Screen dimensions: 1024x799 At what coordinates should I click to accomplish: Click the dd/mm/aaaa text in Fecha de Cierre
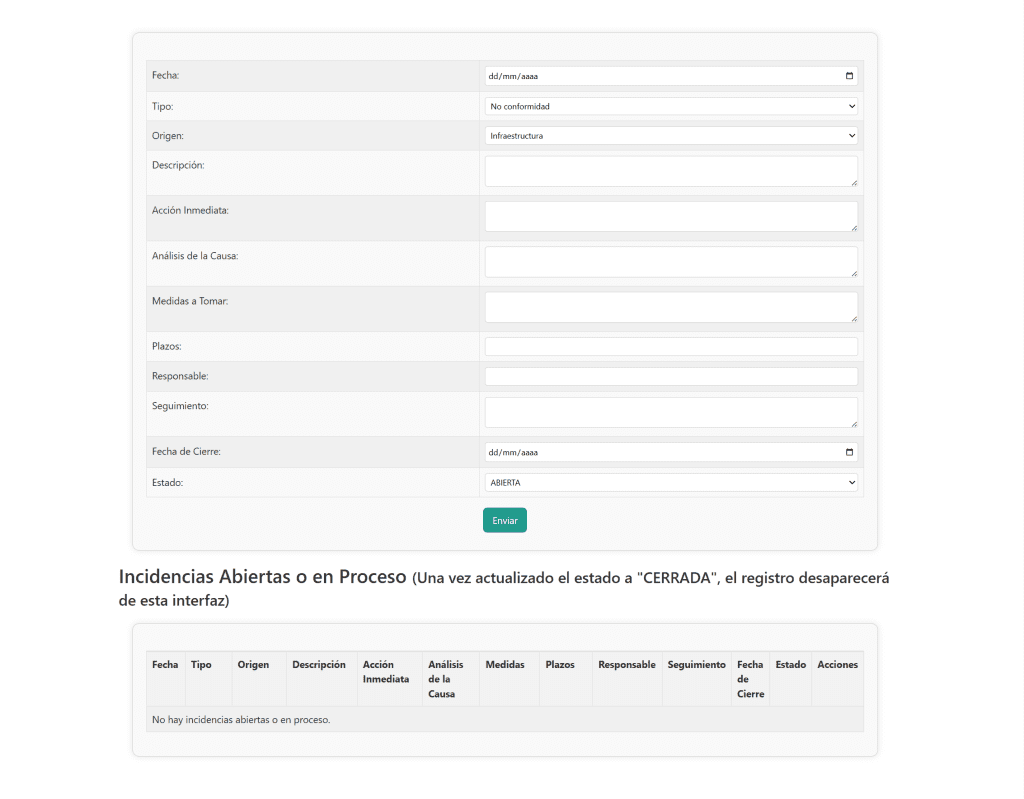[x=515, y=452]
